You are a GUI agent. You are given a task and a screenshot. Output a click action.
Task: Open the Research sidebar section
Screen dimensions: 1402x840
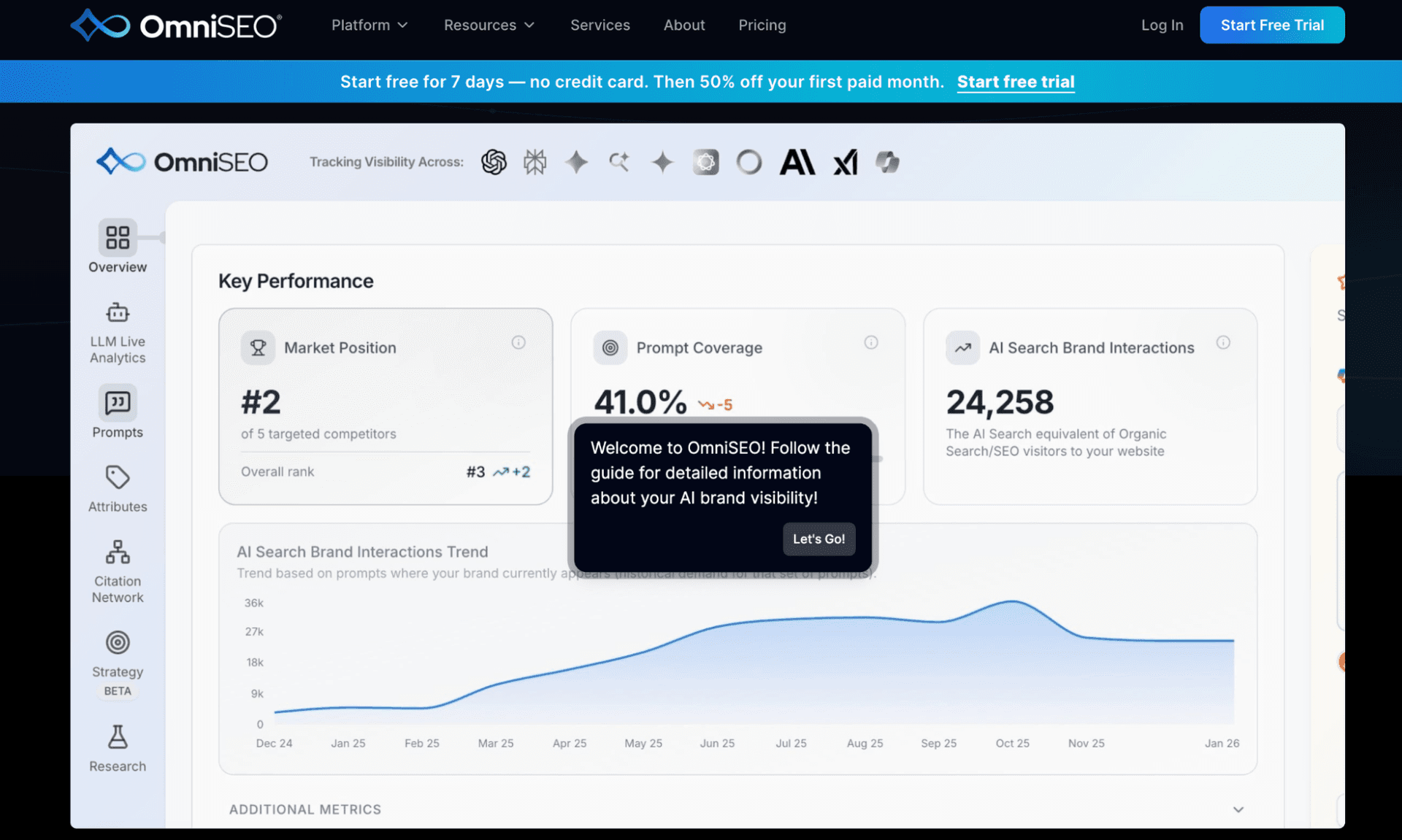coord(118,748)
